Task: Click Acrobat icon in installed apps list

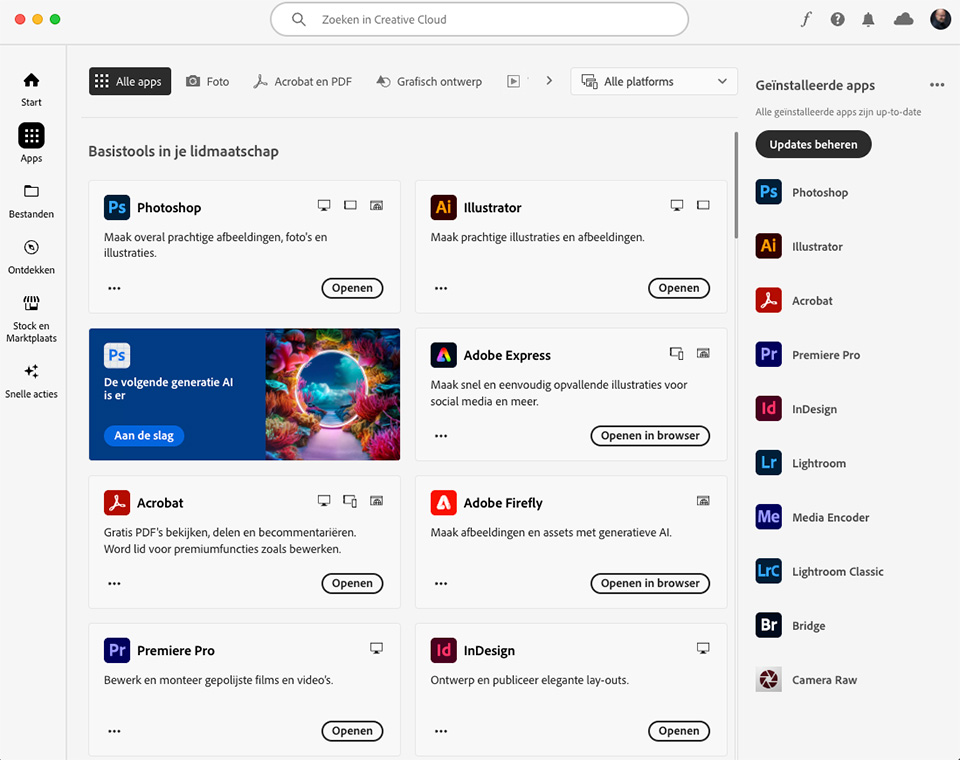Action: point(768,301)
